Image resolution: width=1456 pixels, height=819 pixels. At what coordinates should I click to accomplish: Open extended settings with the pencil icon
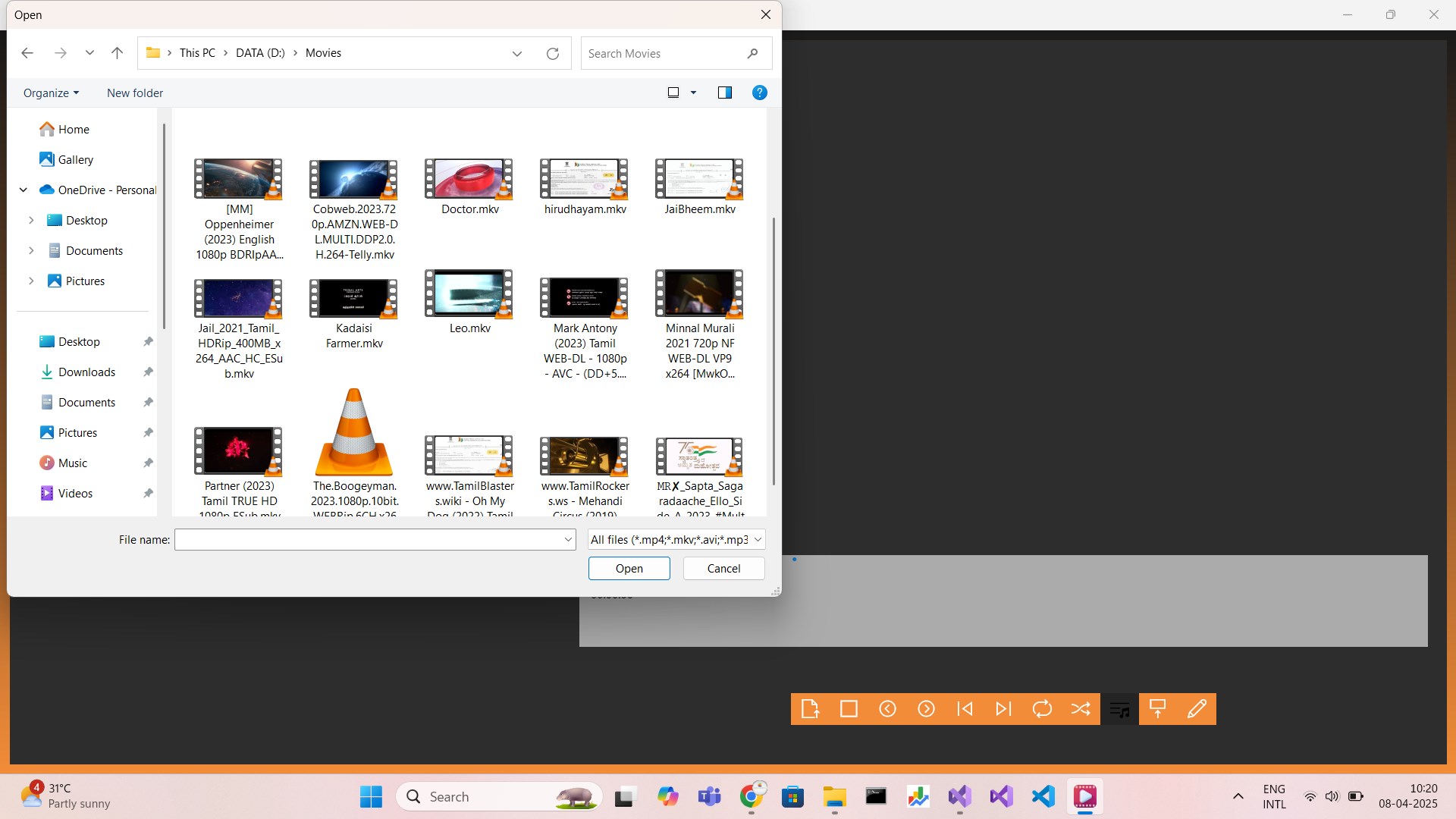click(1197, 709)
